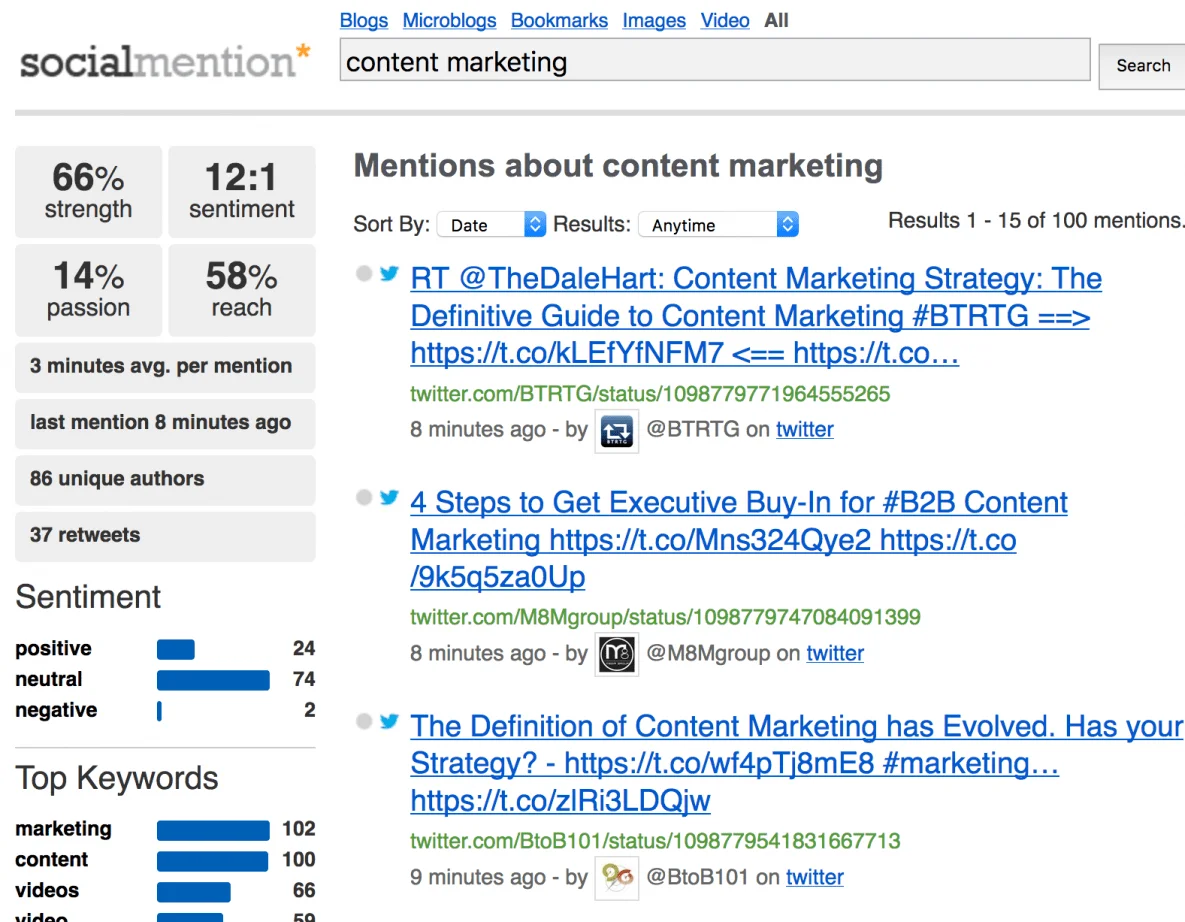Click the gray dot beside the 4 Steps mention
This screenshot has height=922, width=1185.
tap(364, 497)
